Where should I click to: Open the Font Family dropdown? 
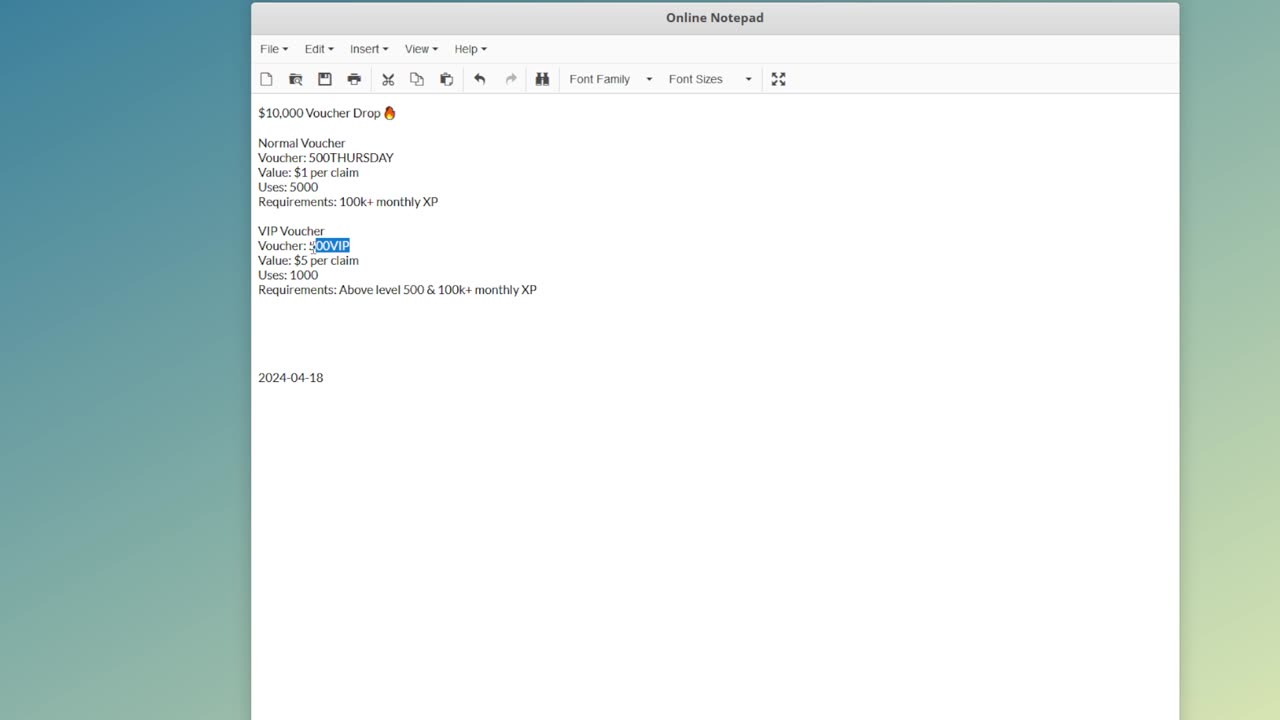pyautogui.click(x=610, y=79)
